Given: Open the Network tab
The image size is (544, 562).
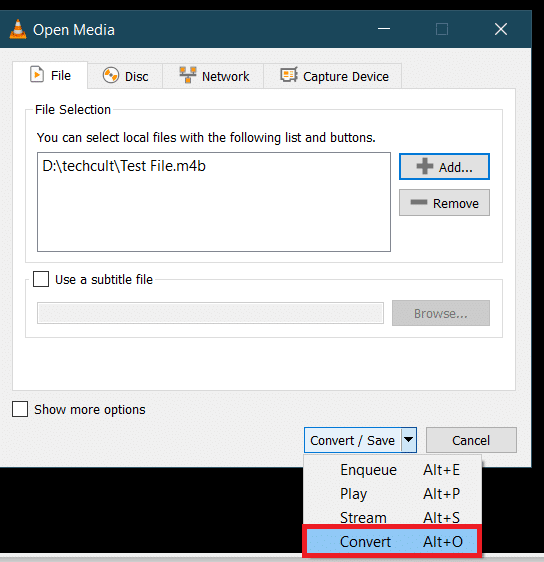Looking at the screenshot, I should coord(213,76).
